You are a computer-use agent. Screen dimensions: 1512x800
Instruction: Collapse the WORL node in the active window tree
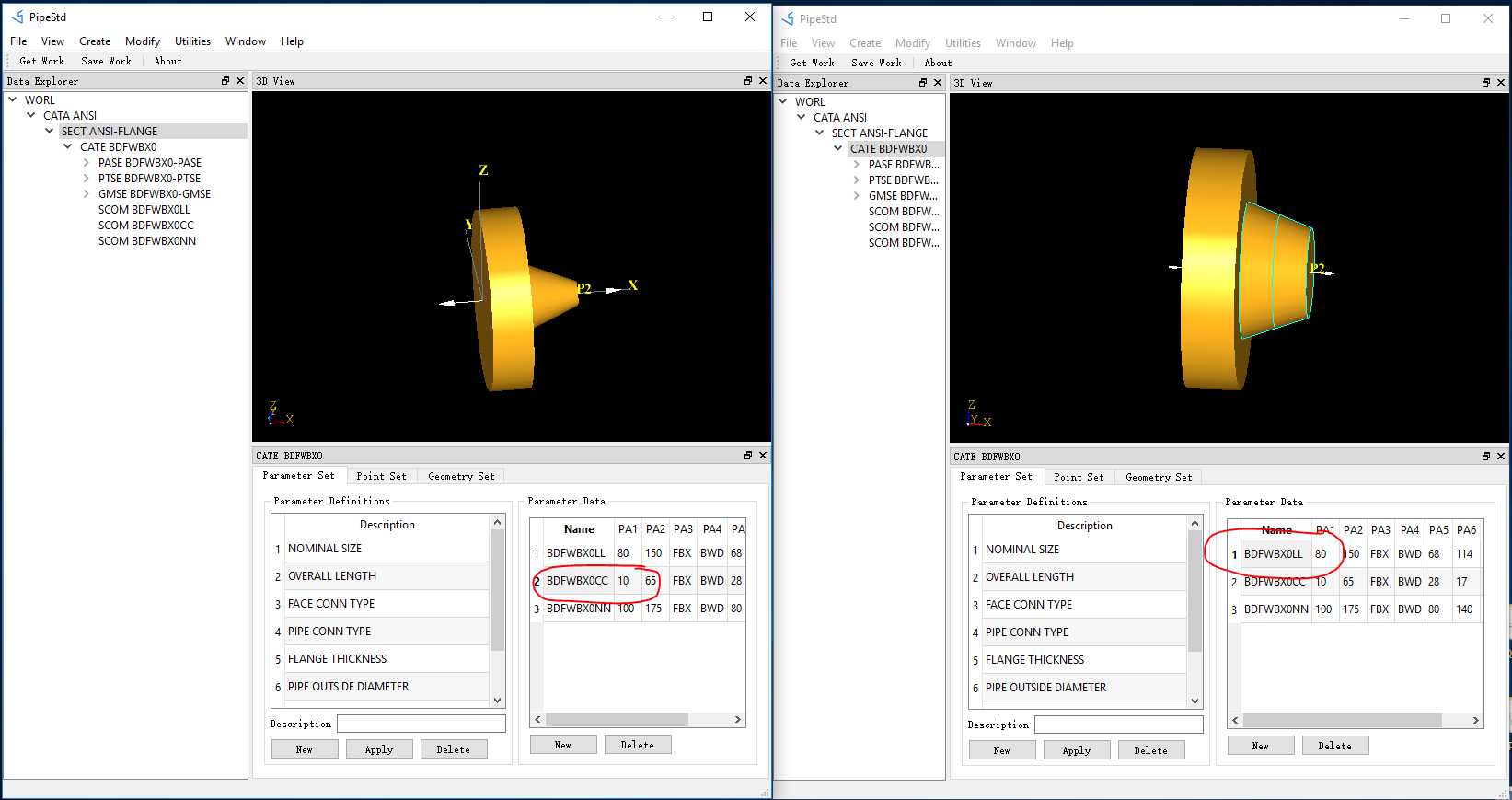pyautogui.click(x=13, y=99)
